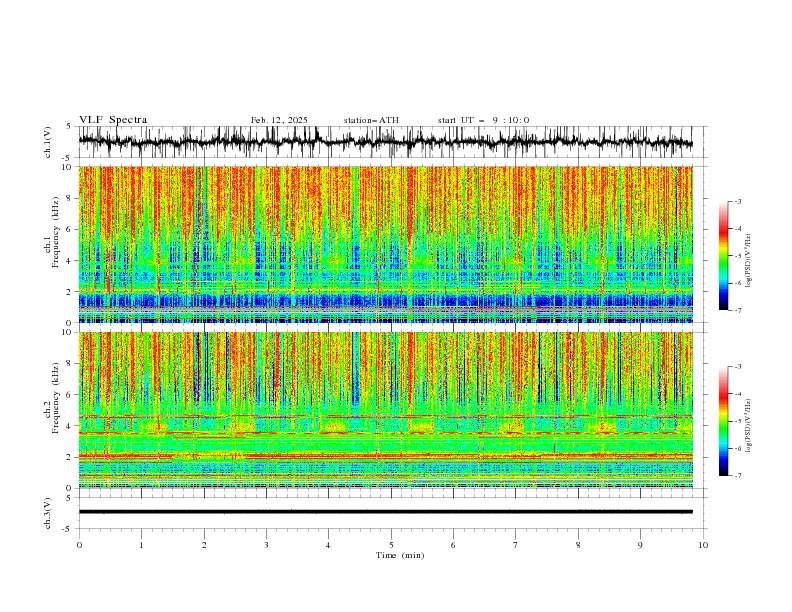This screenshot has height=612, width=792.
Task: Click the "8" kHz tick of ch.1 spectrogram
Action: click(x=71, y=198)
